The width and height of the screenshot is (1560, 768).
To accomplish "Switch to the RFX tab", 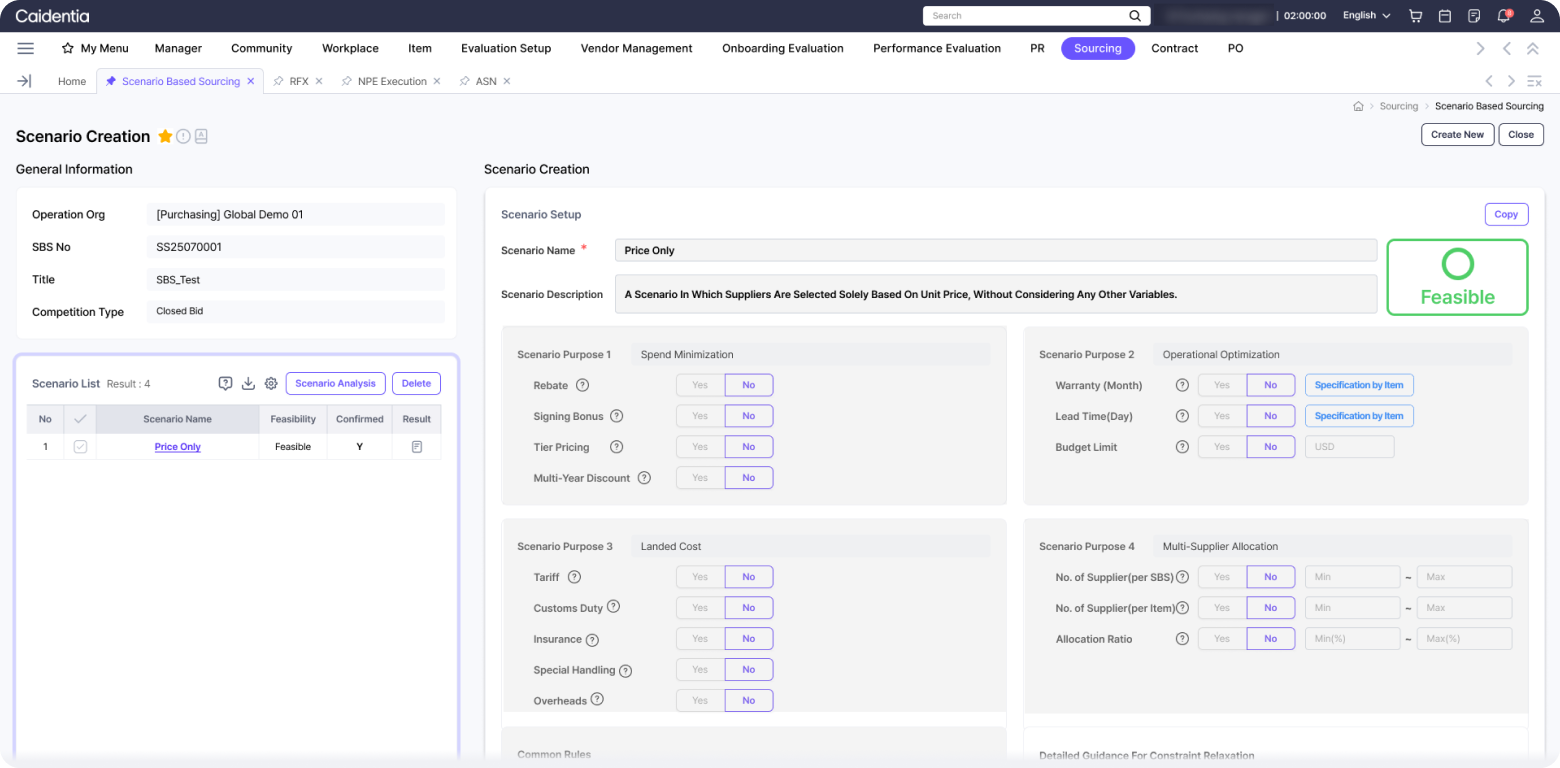I will point(298,81).
